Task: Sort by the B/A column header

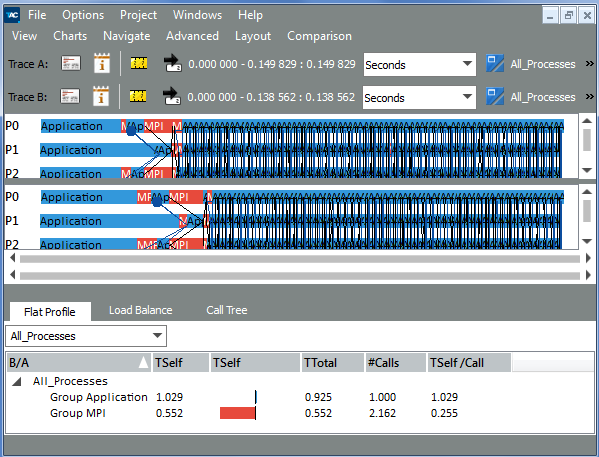Action: [x=79, y=362]
